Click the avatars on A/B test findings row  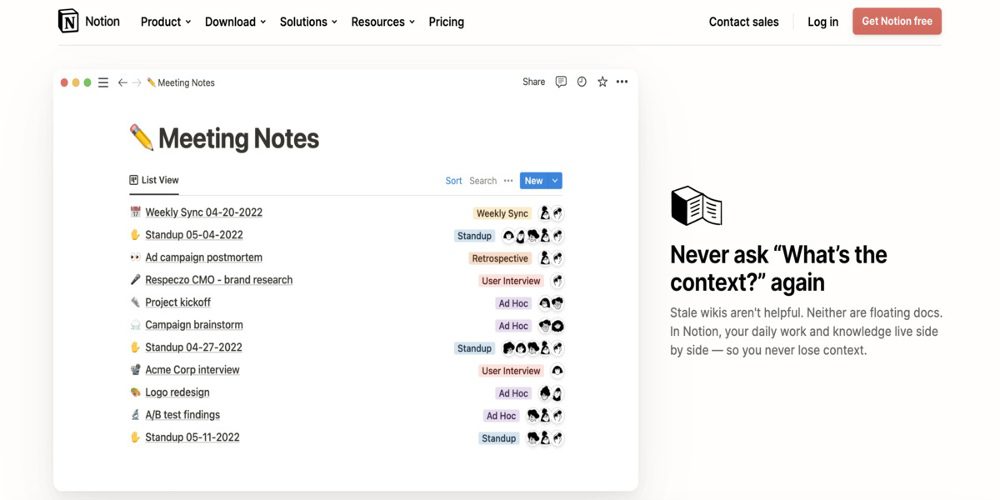545,416
